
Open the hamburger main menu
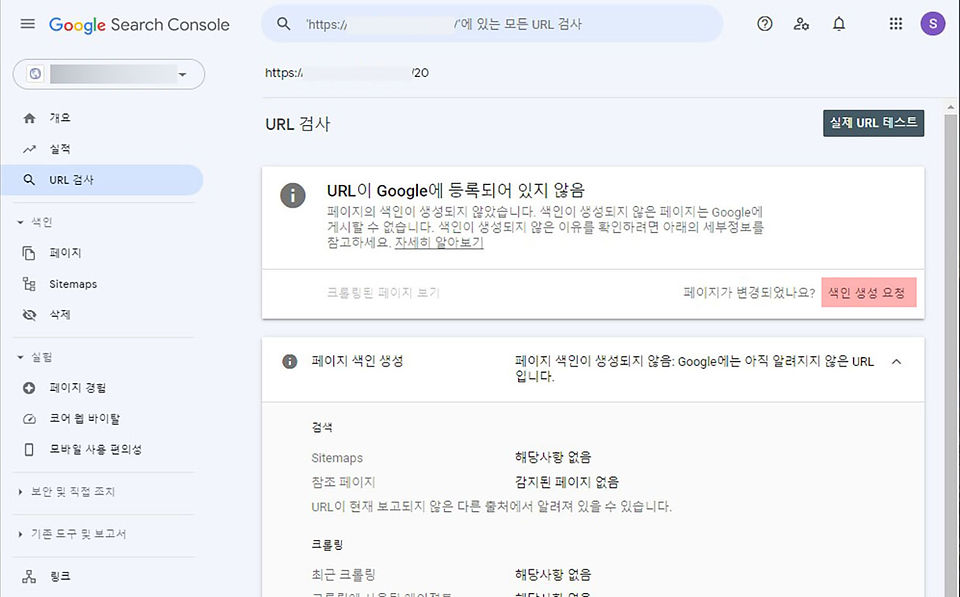tap(28, 24)
